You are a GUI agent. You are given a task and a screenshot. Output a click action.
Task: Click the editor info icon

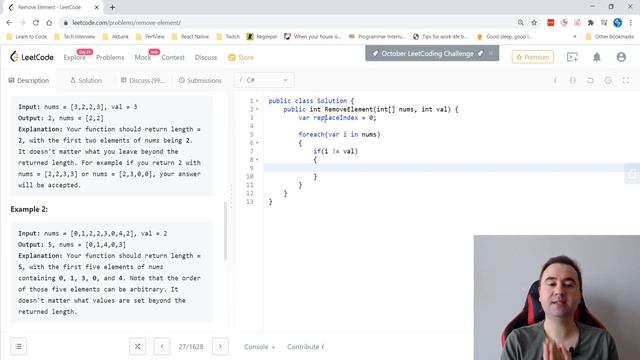(x=555, y=80)
